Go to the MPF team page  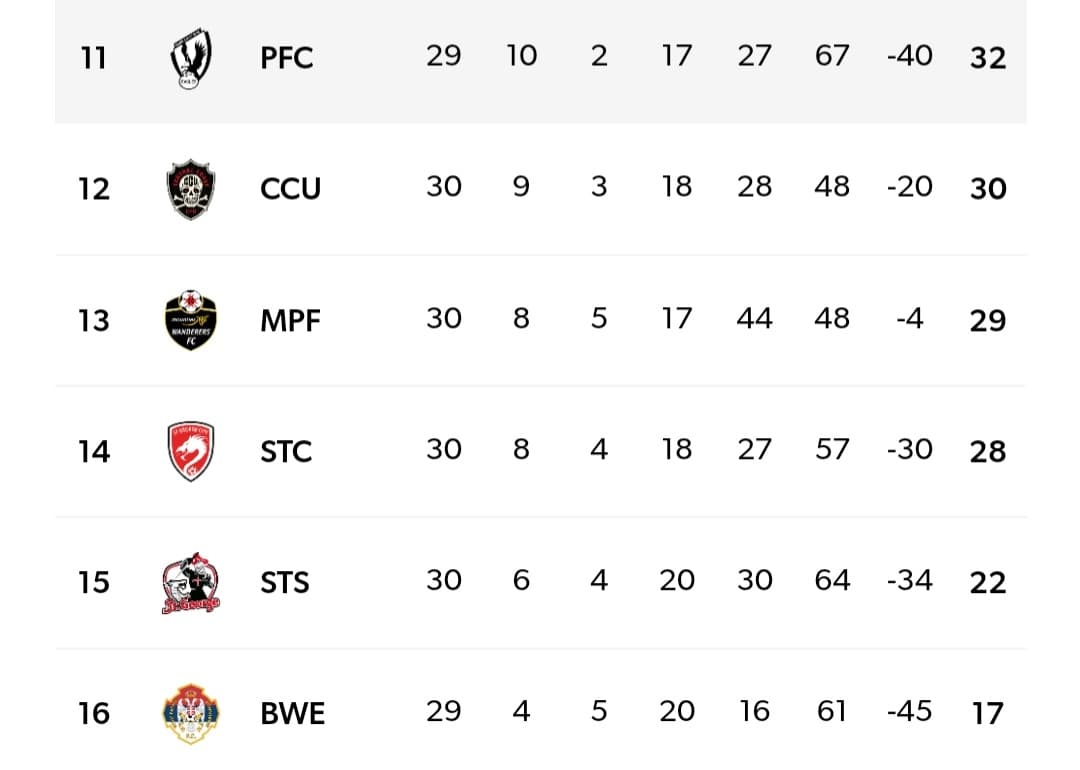(290, 320)
